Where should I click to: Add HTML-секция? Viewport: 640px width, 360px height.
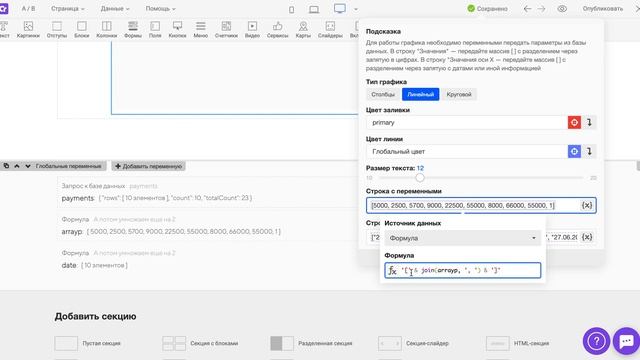coord(518,343)
